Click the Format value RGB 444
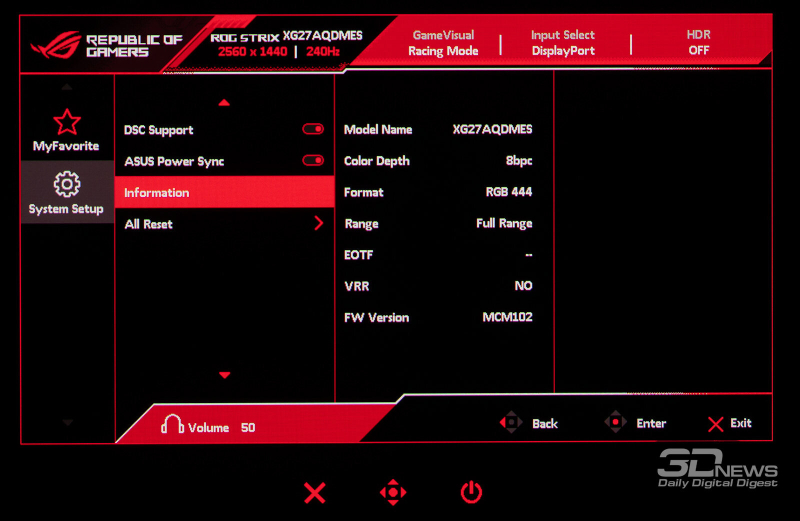The height and width of the screenshot is (521, 800). [509, 192]
